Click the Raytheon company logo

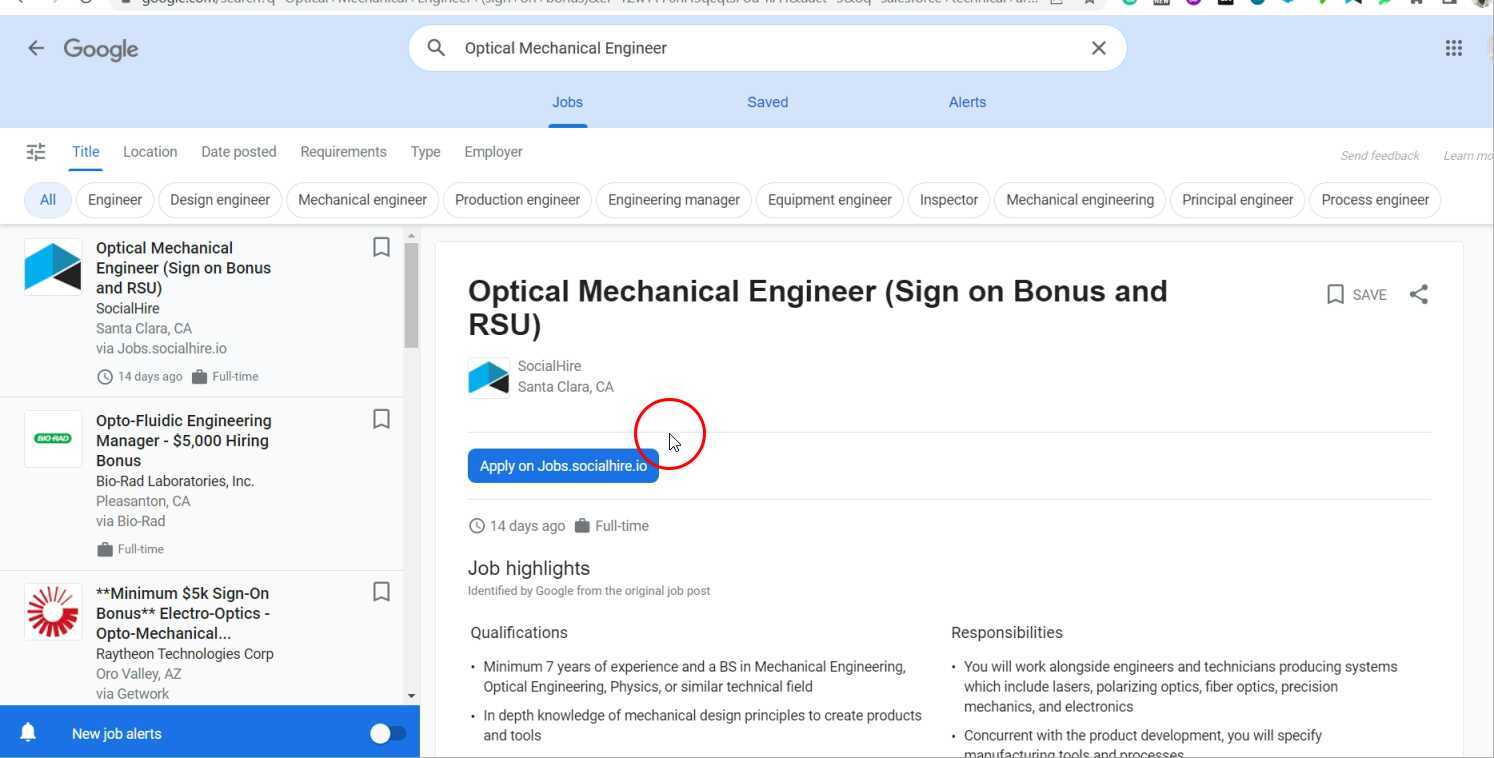(x=53, y=611)
